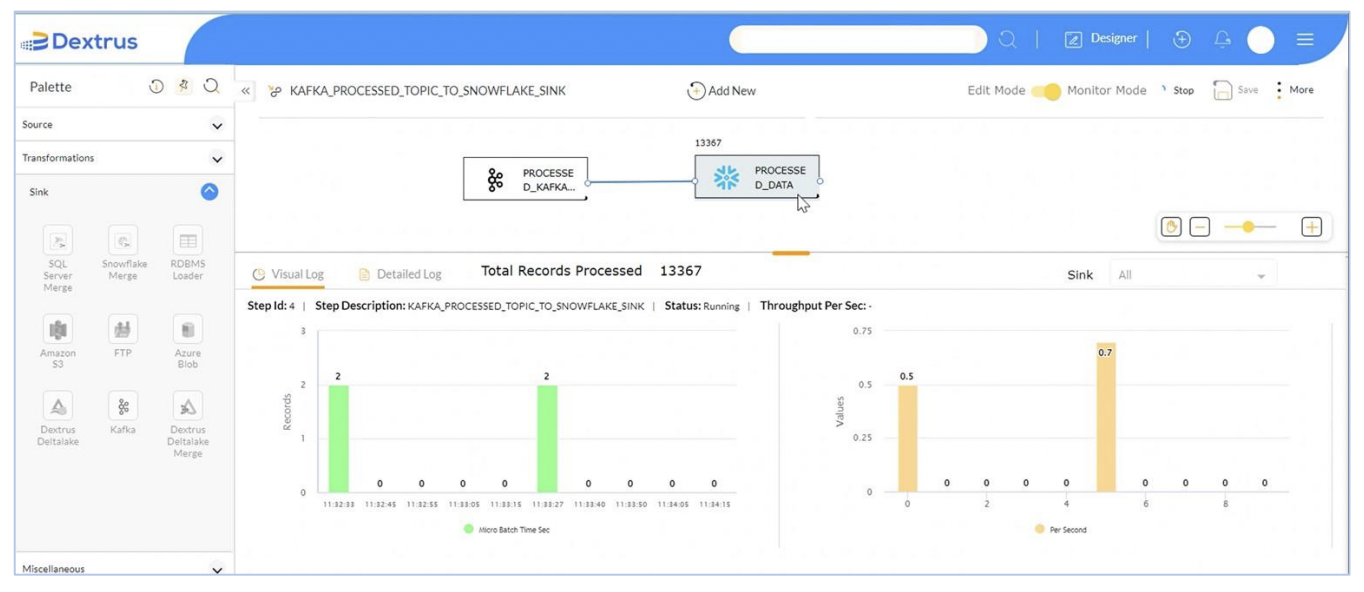The height and width of the screenshot is (592, 1364).
Task: Open the user profile avatar
Action: (1261, 39)
